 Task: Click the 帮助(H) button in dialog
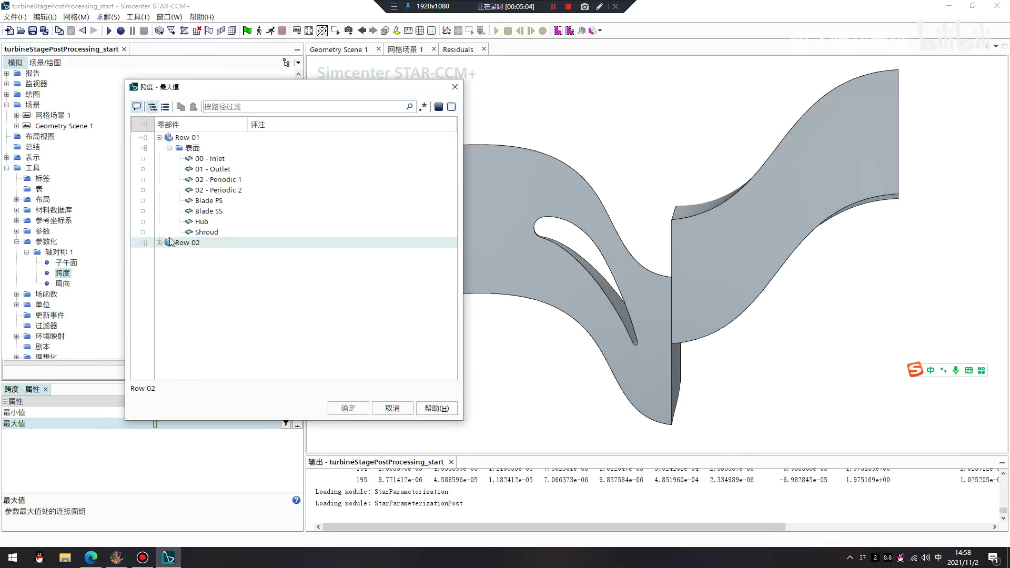pos(437,408)
